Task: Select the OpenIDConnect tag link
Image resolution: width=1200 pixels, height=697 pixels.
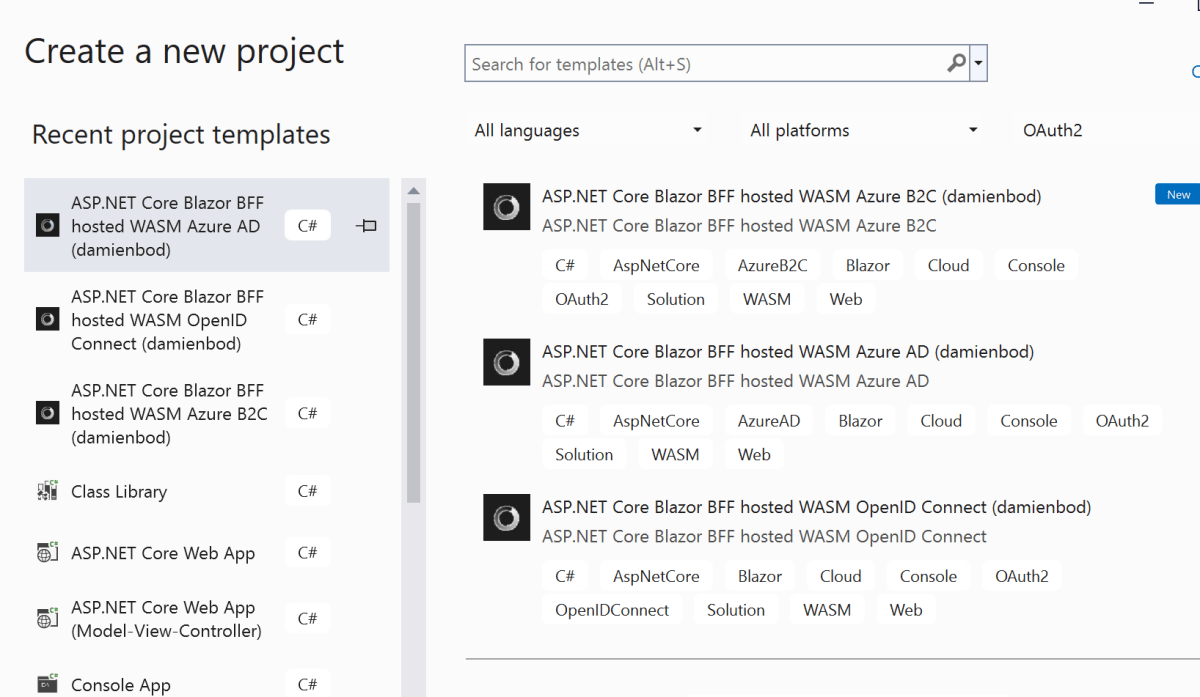Action: tap(612, 609)
